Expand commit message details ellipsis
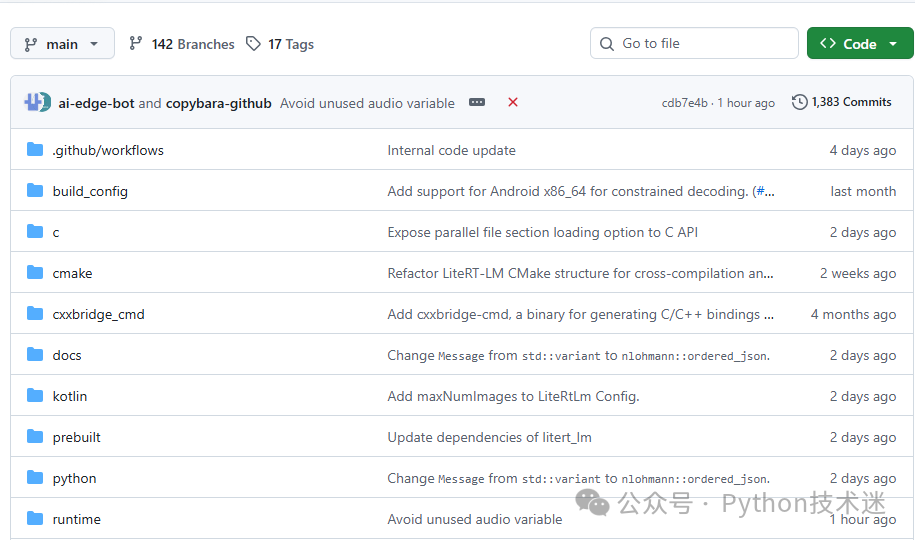The image size is (915, 540). (x=477, y=102)
